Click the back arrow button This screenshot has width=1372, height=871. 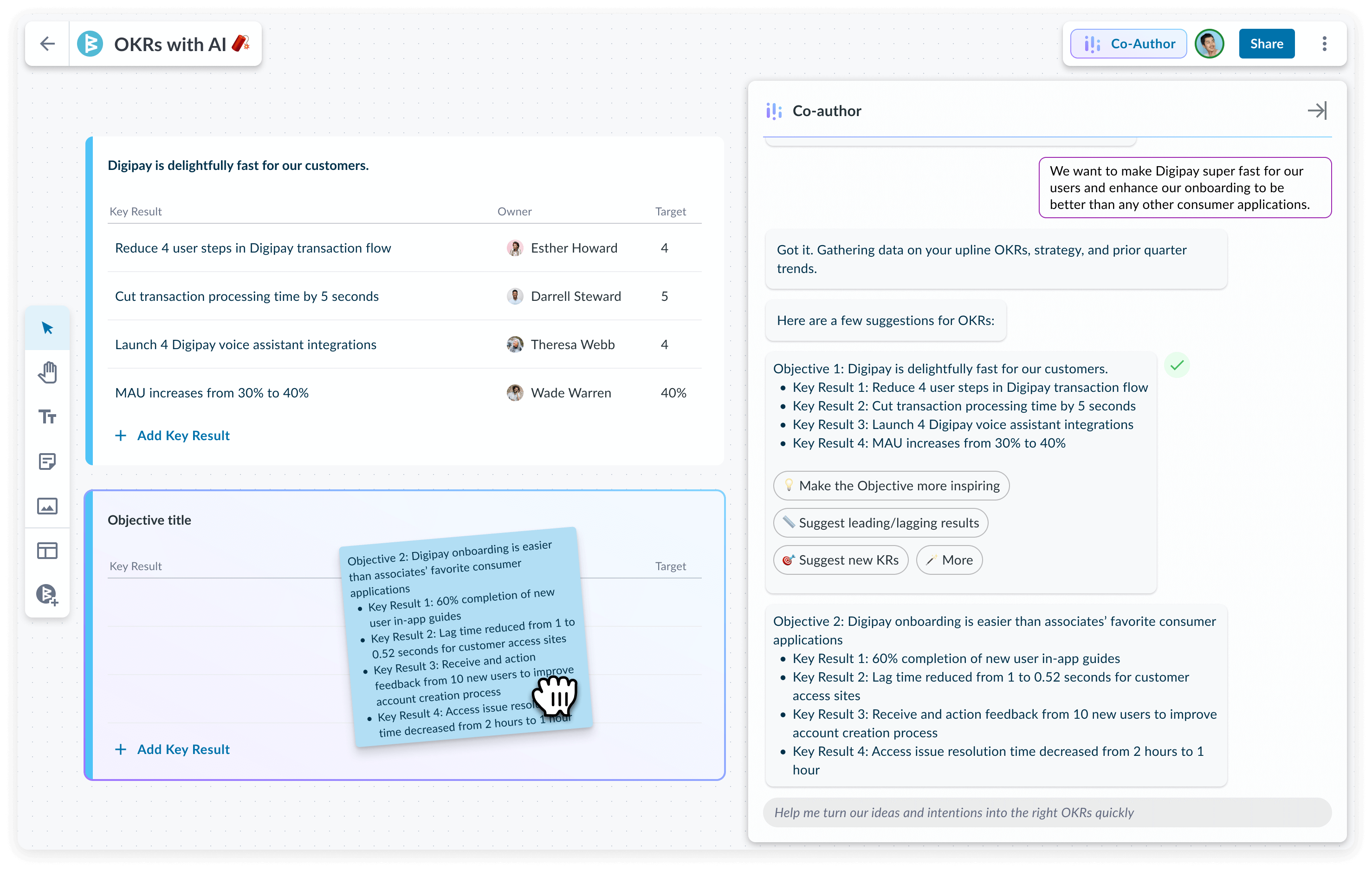[47, 44]
